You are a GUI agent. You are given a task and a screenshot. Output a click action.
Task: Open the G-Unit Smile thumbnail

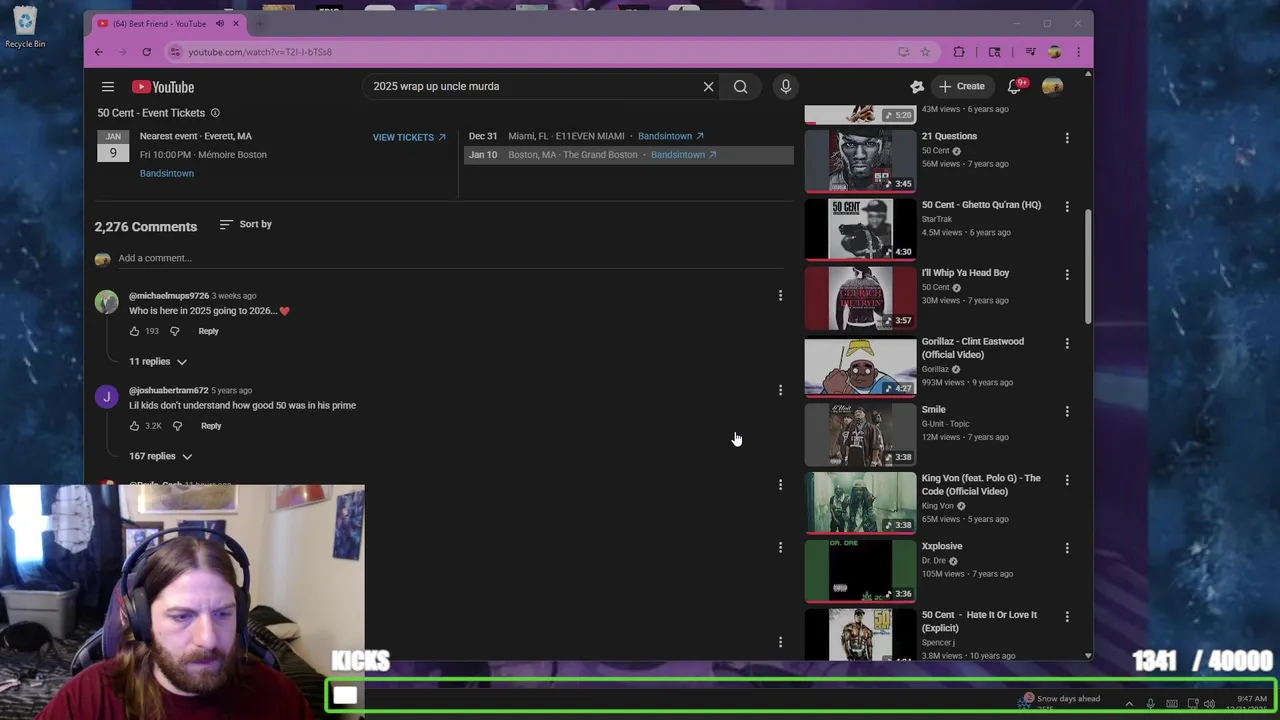pos(860,434)
